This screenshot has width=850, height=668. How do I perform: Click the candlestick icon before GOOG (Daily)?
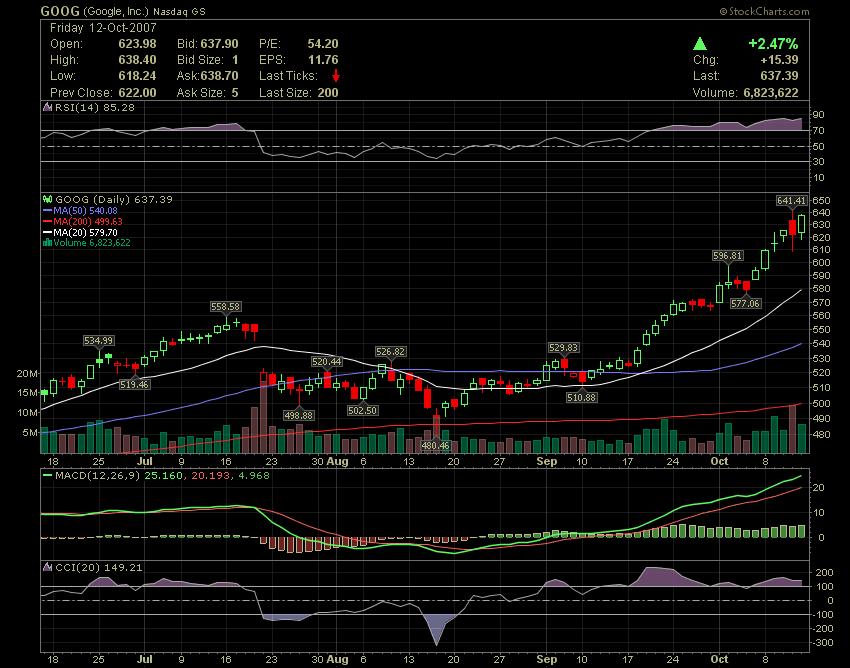(48, 200)
